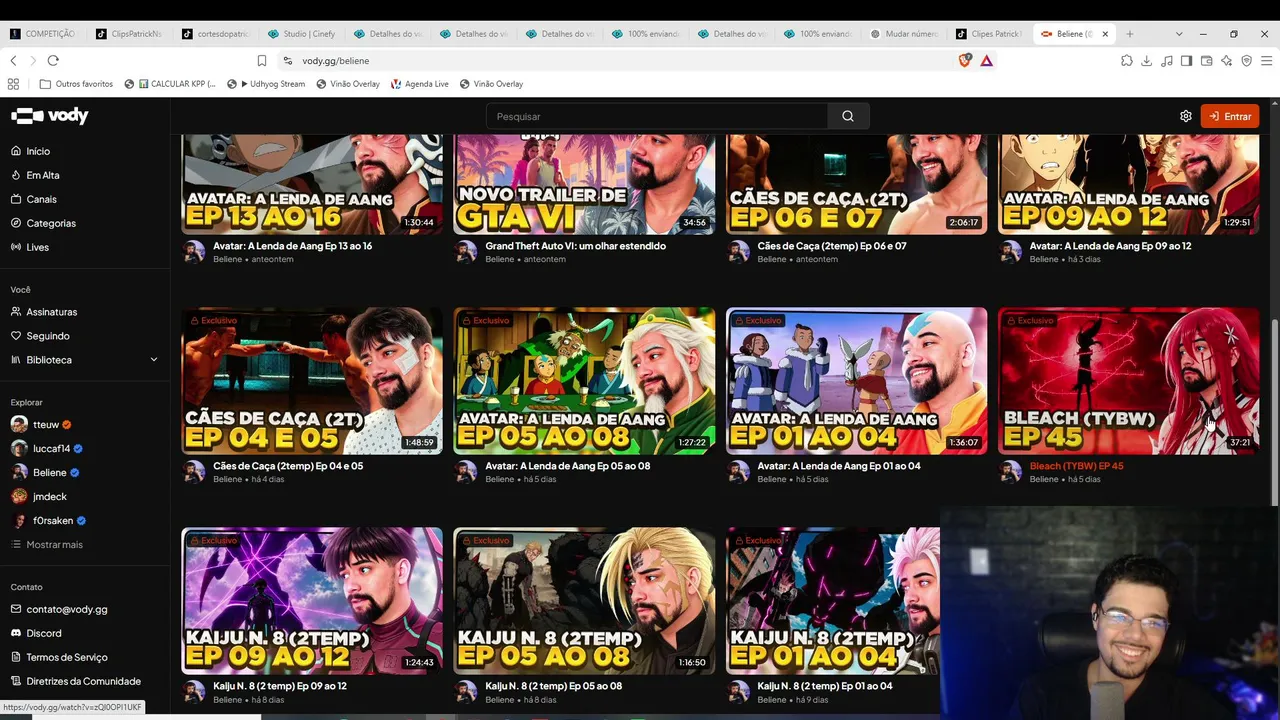Open the tab search dropdown arrow
The height and width of the screenshot is (720, 1280).
[x=1179, y=34]
